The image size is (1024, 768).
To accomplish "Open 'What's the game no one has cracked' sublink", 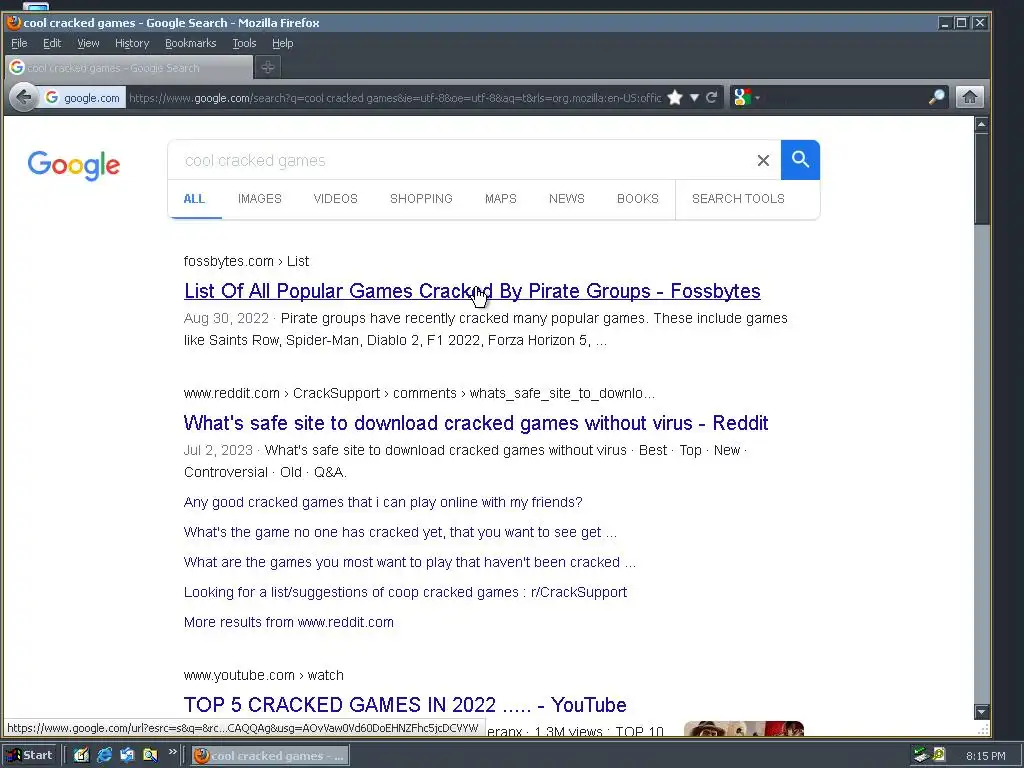I will (400, 532).
